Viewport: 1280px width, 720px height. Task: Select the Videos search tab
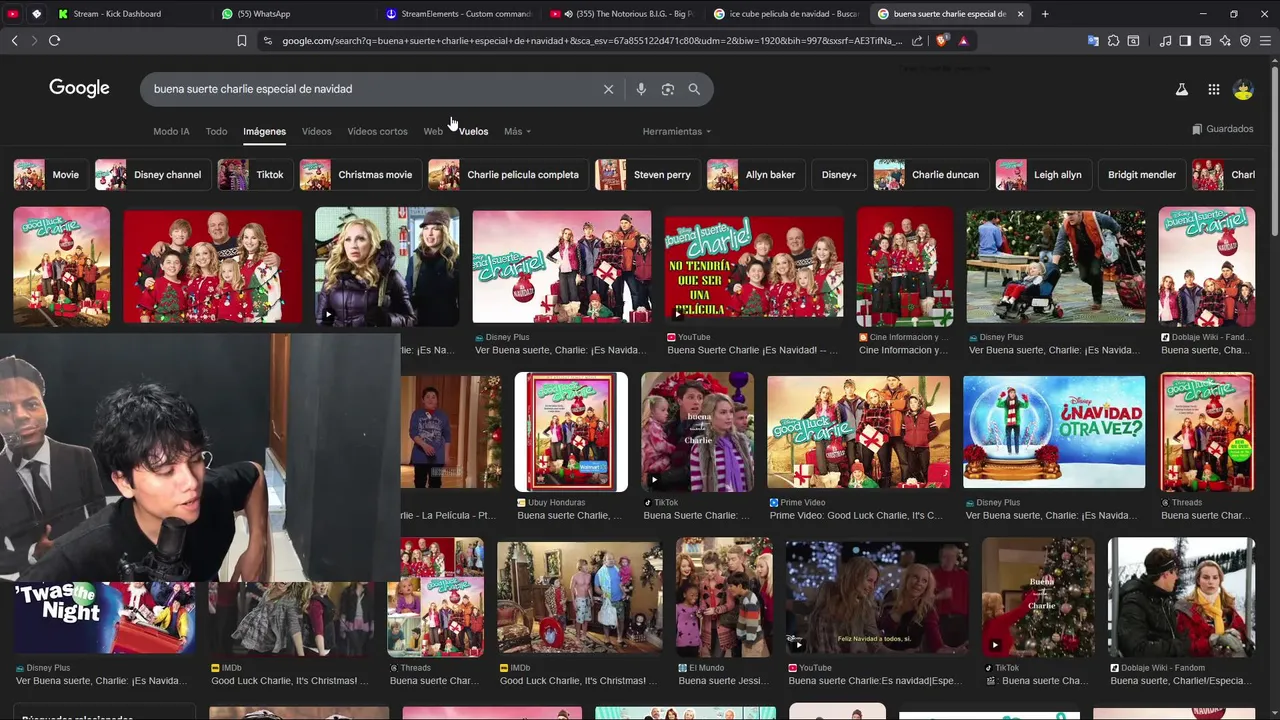click(316, 131)
